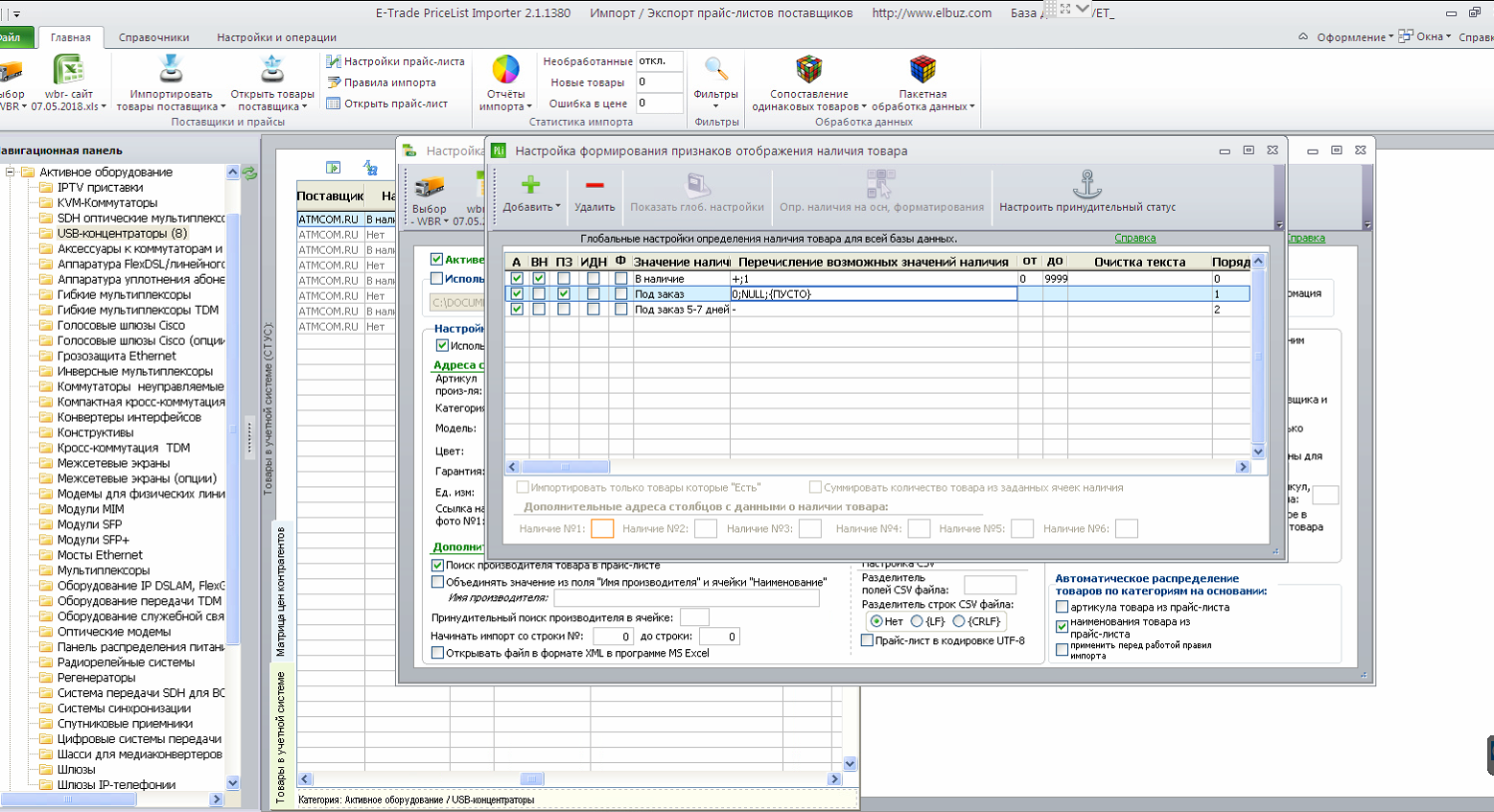Toggle Поиск производителя товара в прайс-листе

(437, 566)
